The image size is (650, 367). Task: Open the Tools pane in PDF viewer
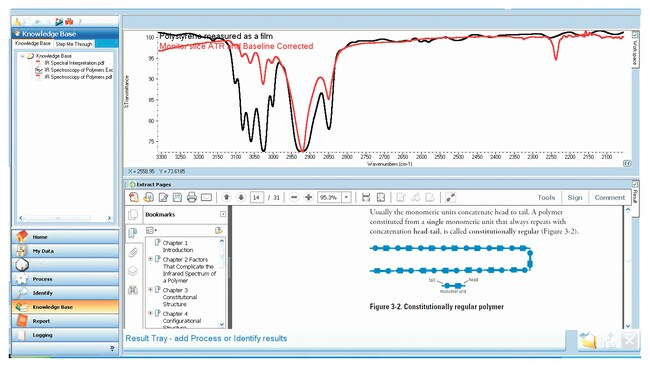click(546, 197)
